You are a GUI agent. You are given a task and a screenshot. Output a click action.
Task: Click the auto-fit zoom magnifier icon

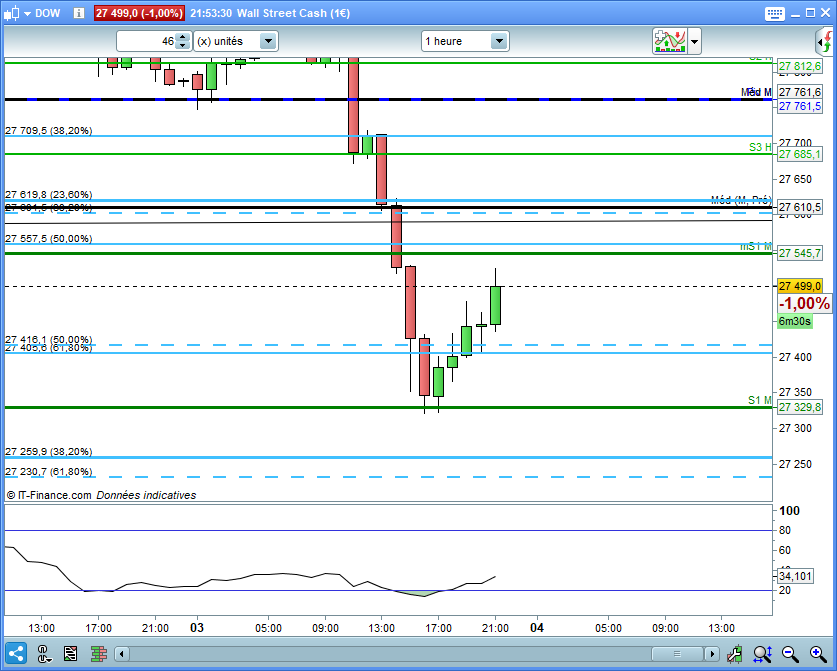click(763, 653)
